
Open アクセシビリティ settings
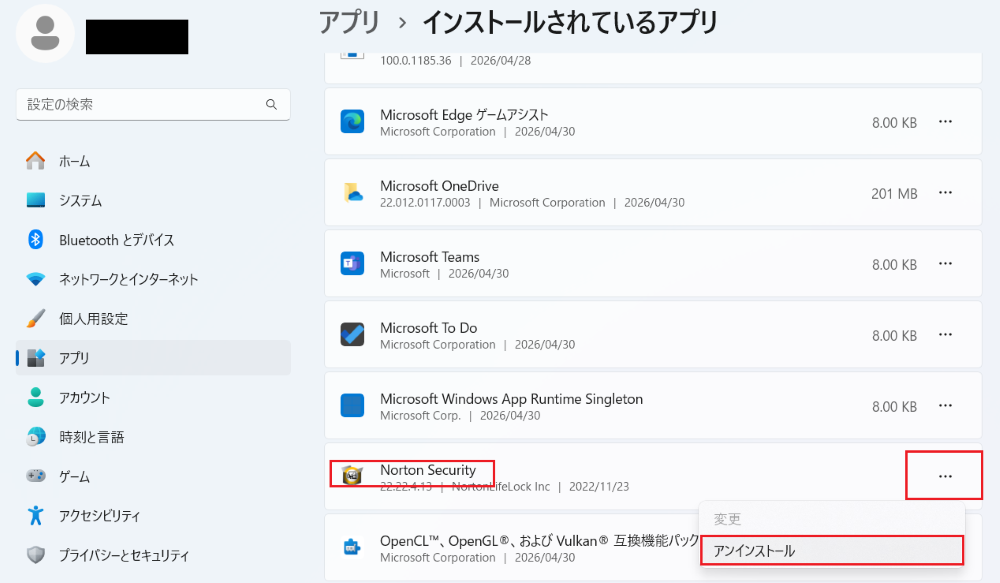tap(153, 515)
